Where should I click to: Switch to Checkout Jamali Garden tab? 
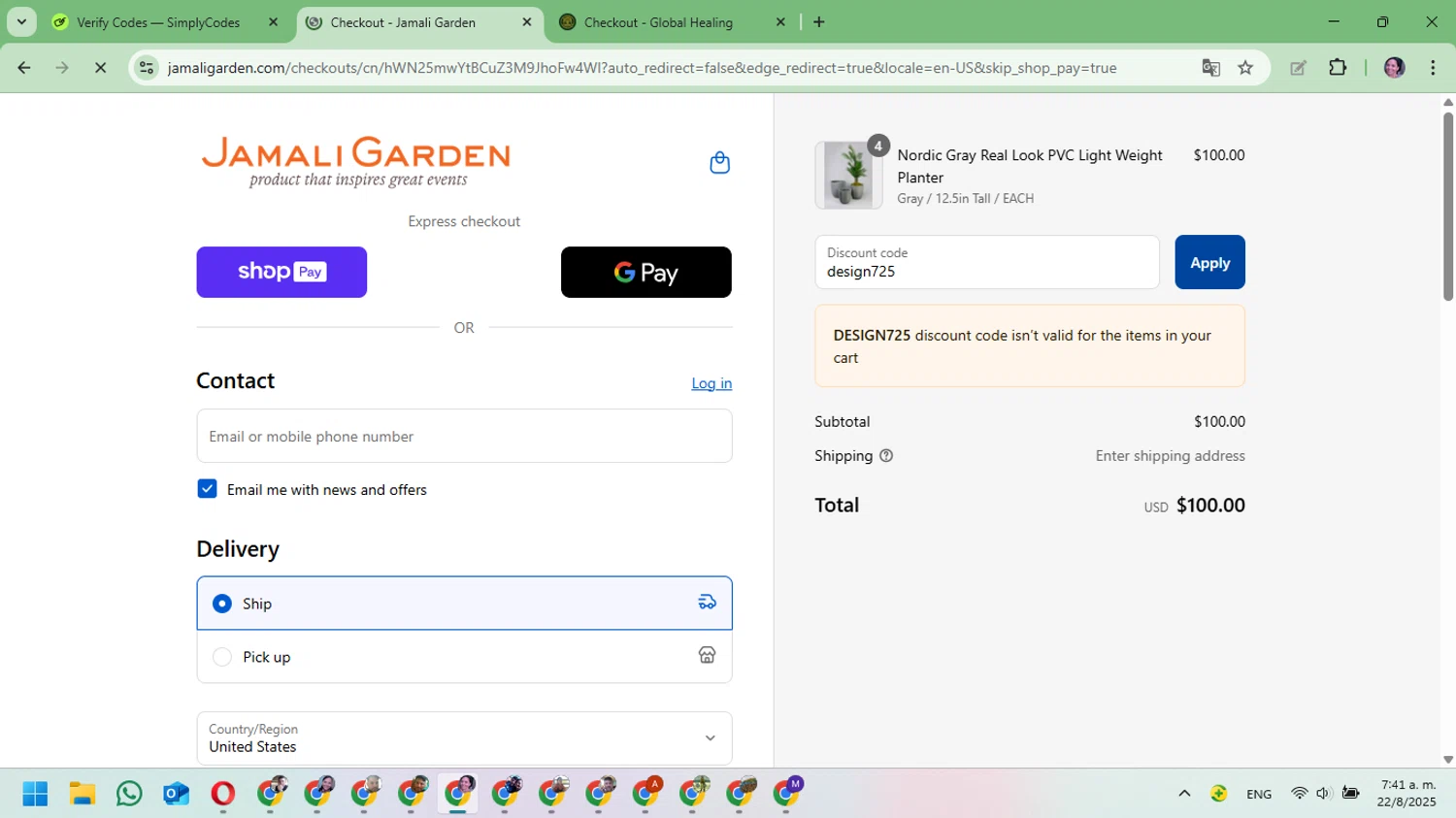403,22
